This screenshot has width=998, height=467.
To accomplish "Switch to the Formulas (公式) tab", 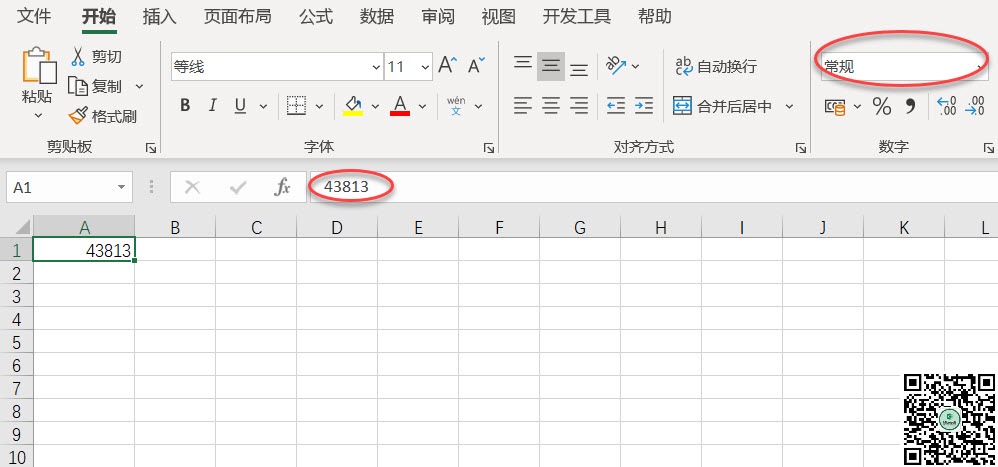I will pos(316,17).
